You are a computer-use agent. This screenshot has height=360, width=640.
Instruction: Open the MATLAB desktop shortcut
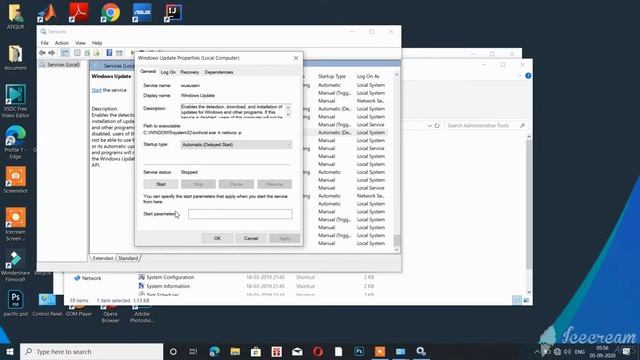click(x=47, y=13)
